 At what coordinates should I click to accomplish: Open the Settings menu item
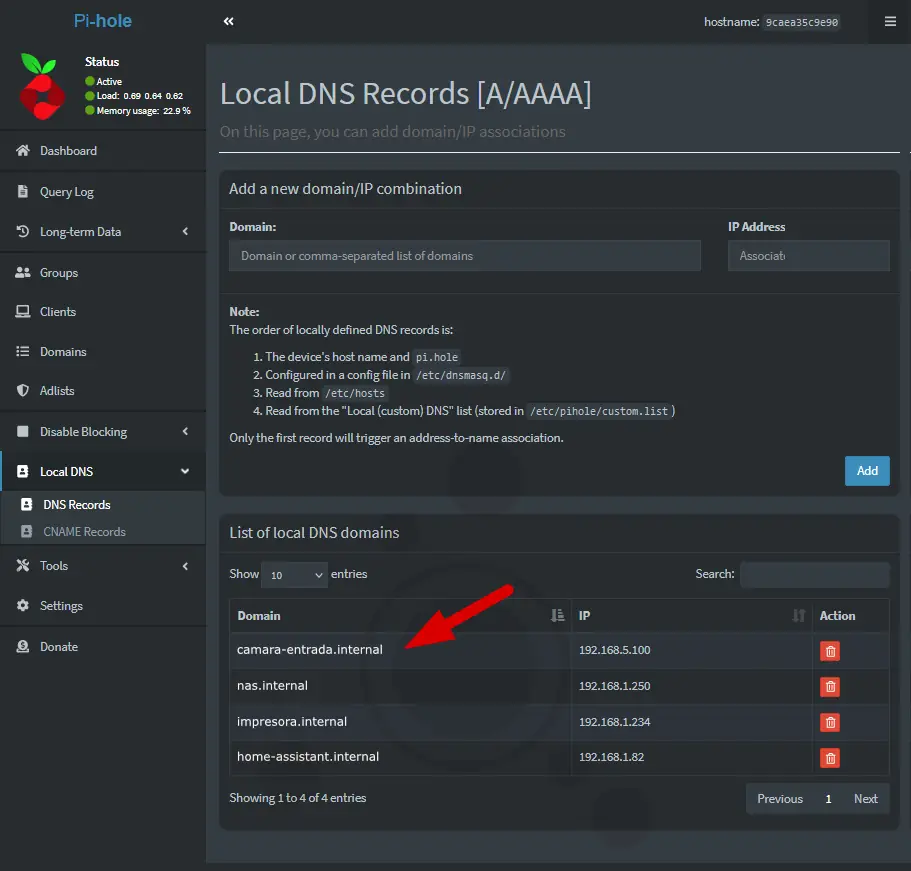[103, 605]
